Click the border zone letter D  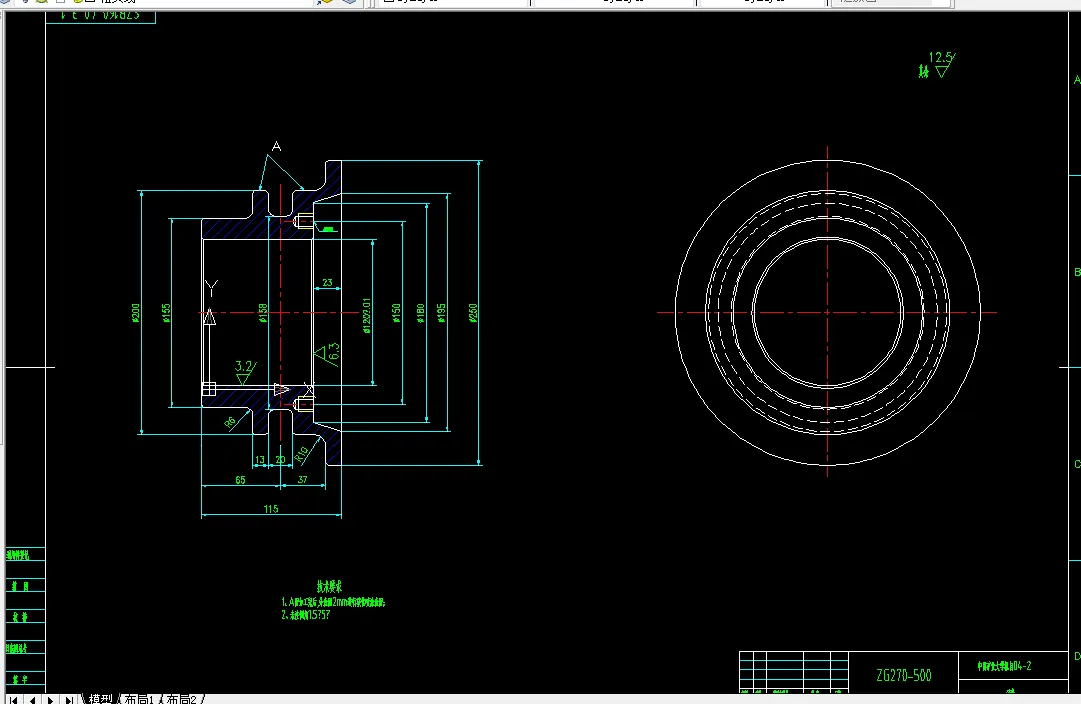[x=1077, y=656]
